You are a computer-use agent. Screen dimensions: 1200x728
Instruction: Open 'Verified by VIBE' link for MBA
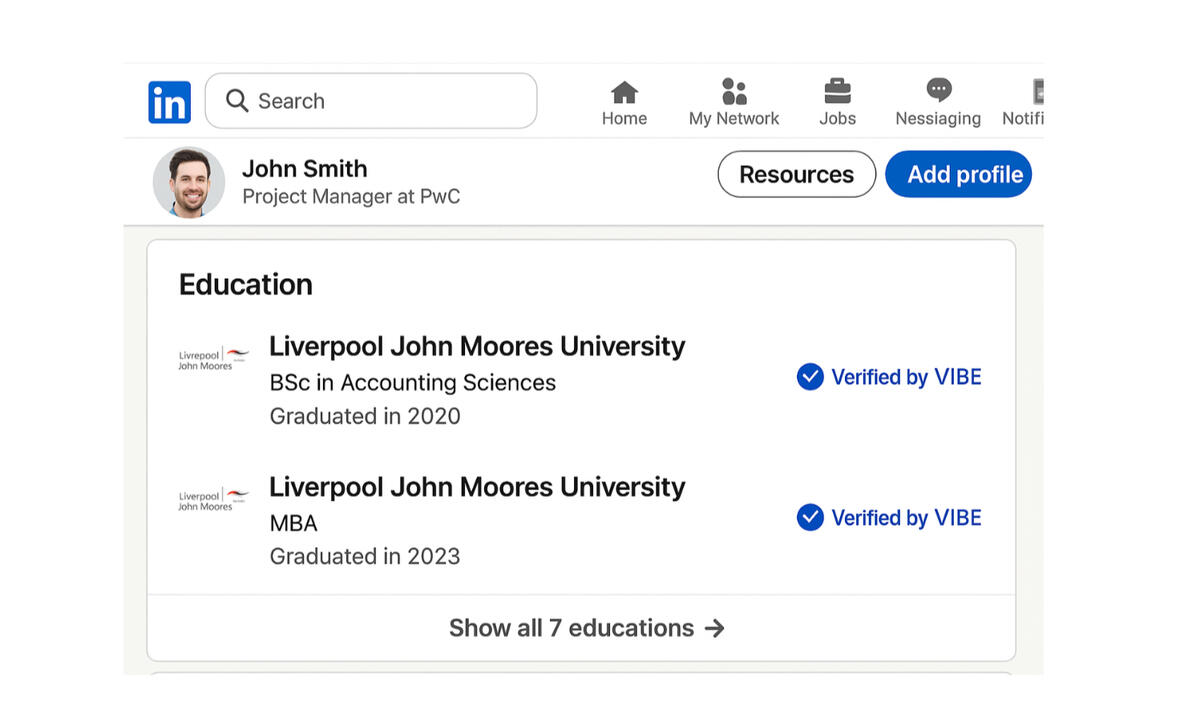tap(907, 518)
